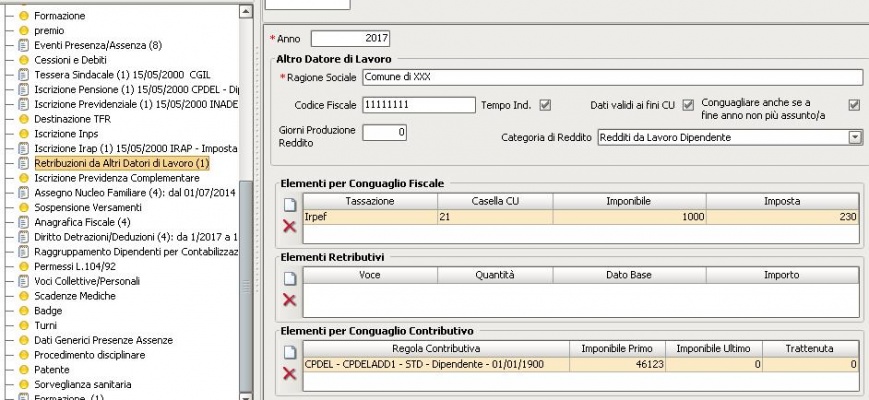Toggle the Tempo Ind. checkbox
This screenshot has height=400, width=869.
[x=545, y=105]
